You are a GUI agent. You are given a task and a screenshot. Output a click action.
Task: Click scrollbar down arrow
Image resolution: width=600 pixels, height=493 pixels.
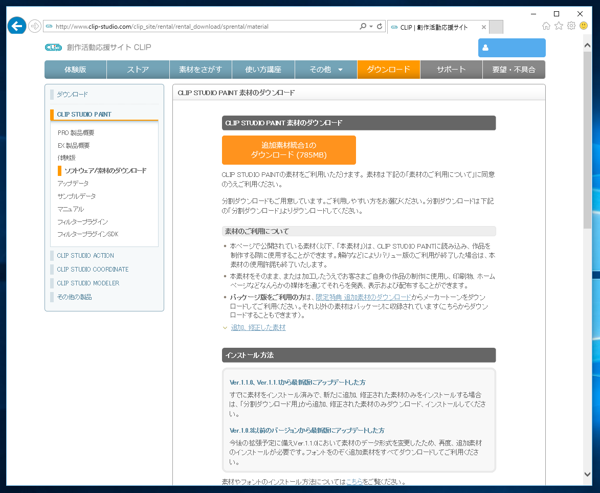pyautogui.click(x=587, y=474)
